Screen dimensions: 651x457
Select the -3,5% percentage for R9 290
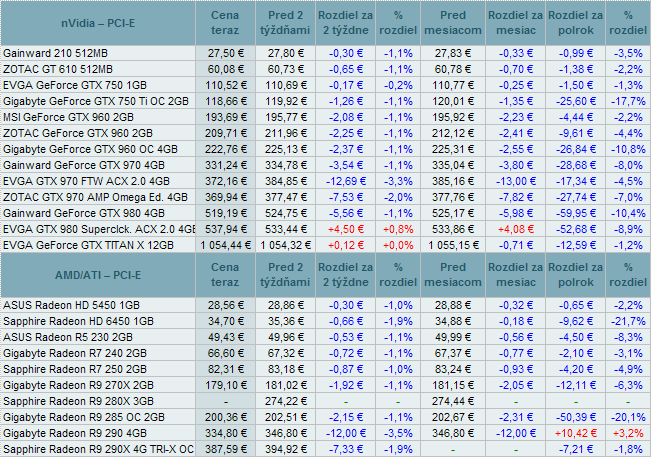click(398, 433)
